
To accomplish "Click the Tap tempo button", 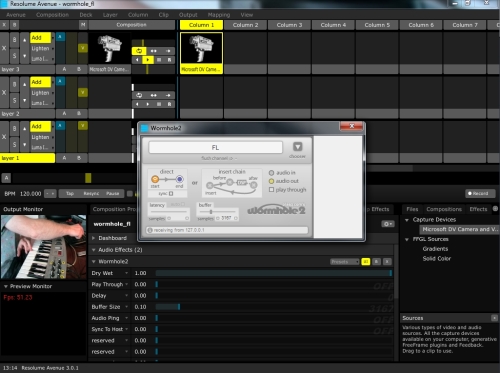I will [x=70, y=194].
